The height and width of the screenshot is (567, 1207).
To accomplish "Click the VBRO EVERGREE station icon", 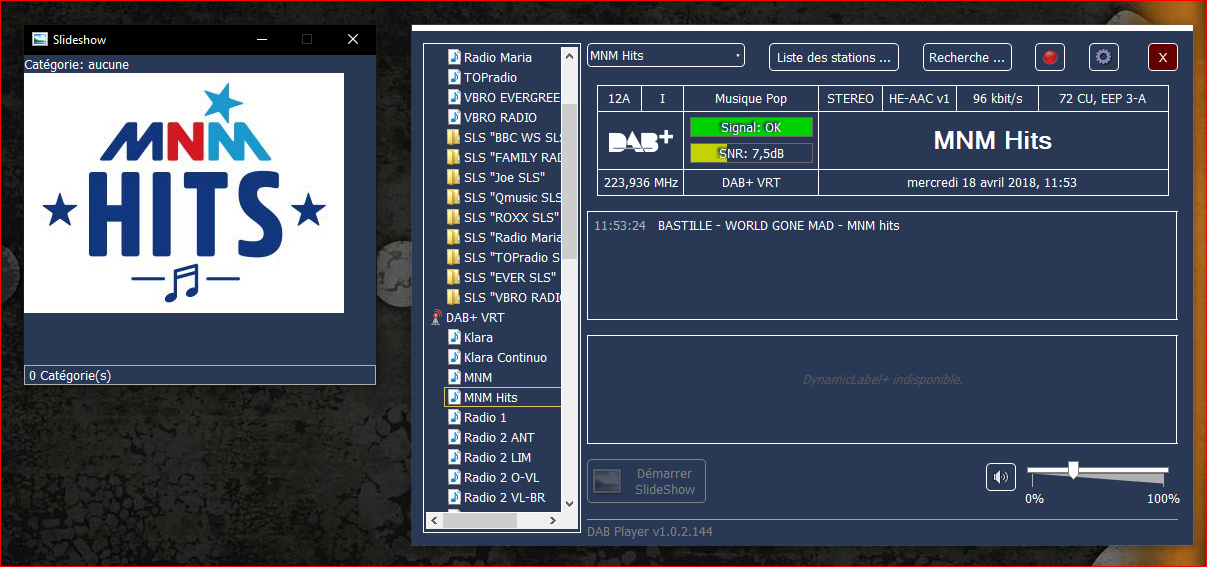I will [x=454, y=97].
